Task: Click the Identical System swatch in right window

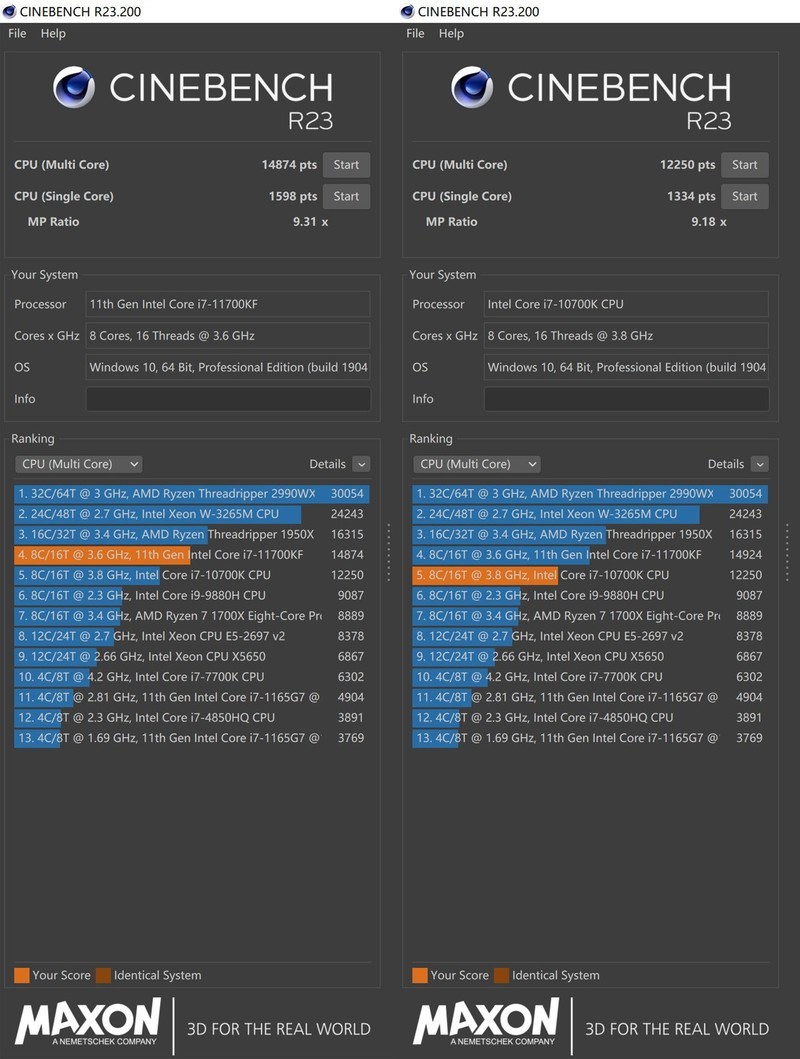Action: pos(501,975)
